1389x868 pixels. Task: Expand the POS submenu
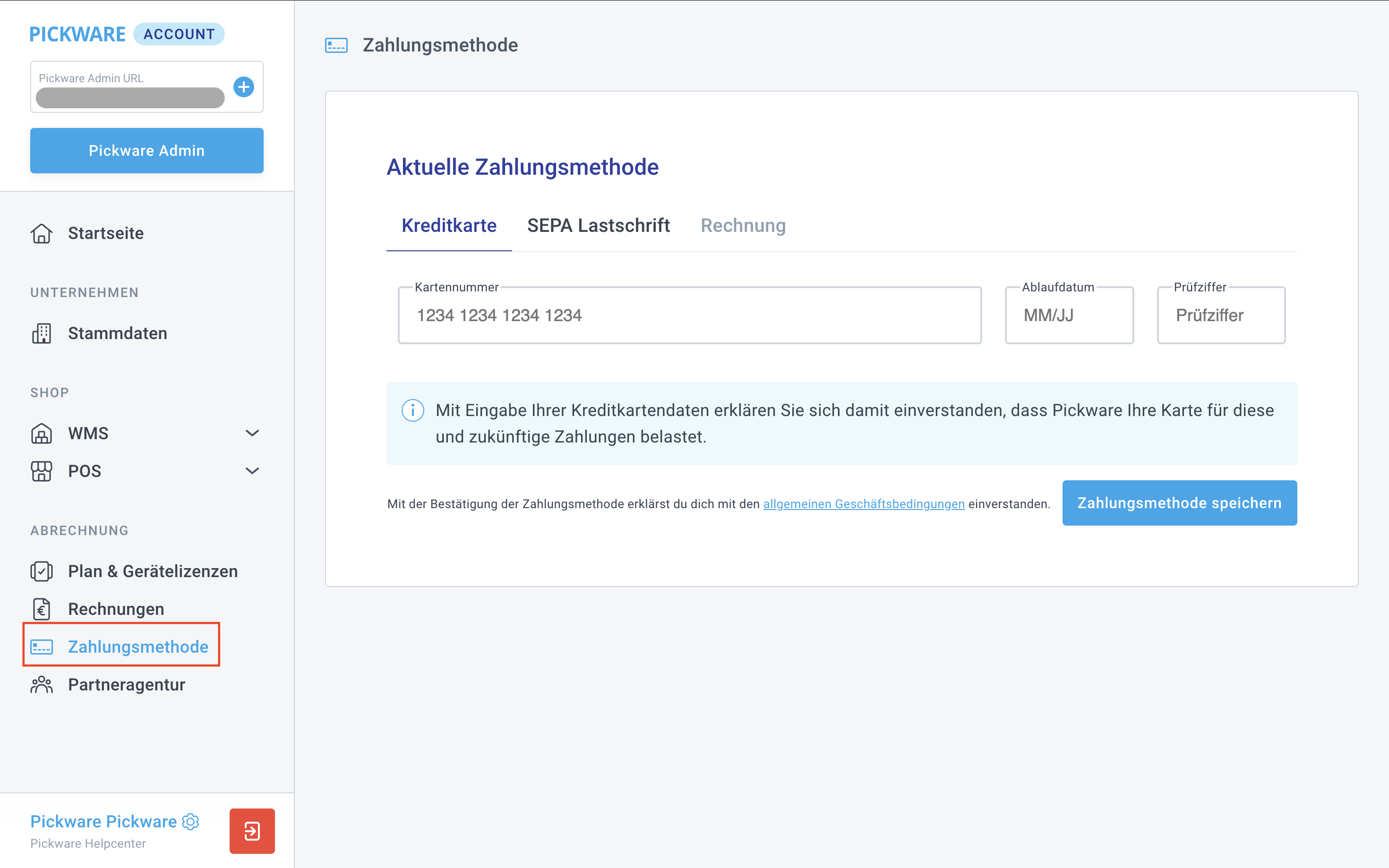252,471
